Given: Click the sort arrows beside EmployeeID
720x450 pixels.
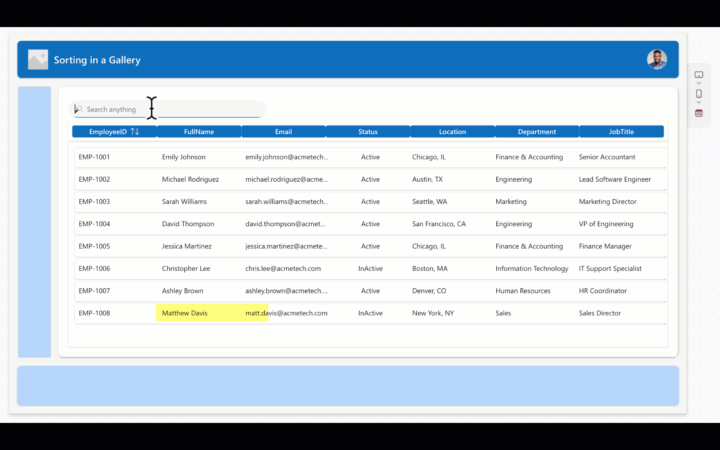Looking at the screenshot, I should point(135,131).
